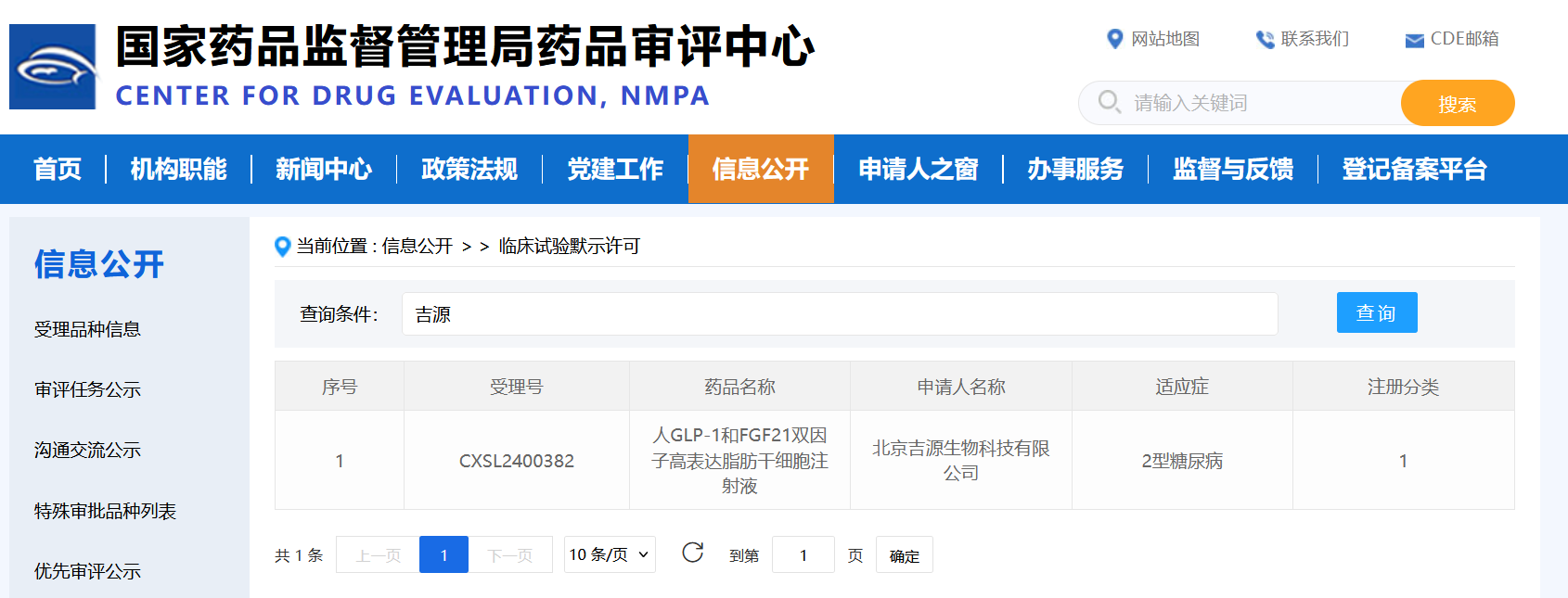This screenshot has width=1568, height=598.
Task: Click the CDE mailbox envelope icon
Action: (x=1415, y=40)
